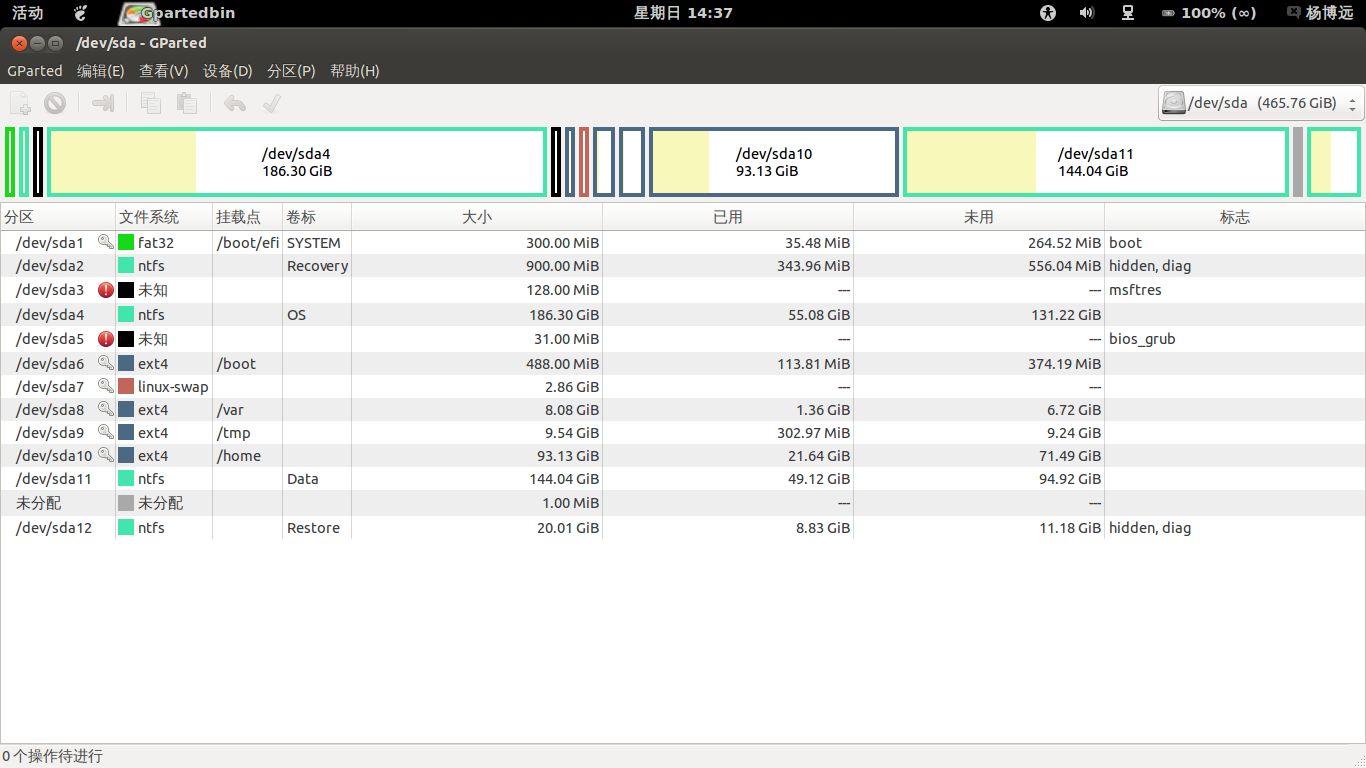Open the 查看(V) menu
1366x768 pixels.
tap(164, 71)
